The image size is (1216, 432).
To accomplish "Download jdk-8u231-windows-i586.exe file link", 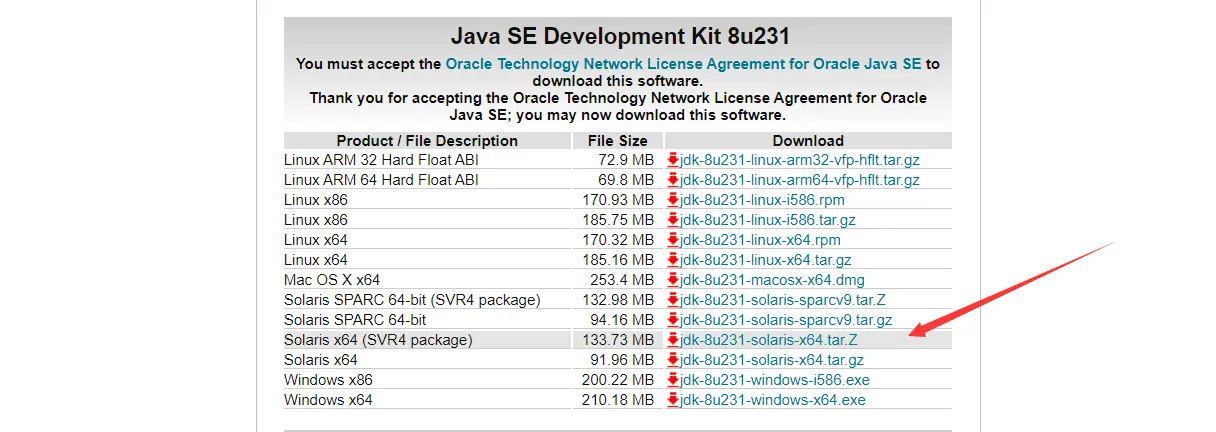I will pyautogui.click(x=774, y=380).
